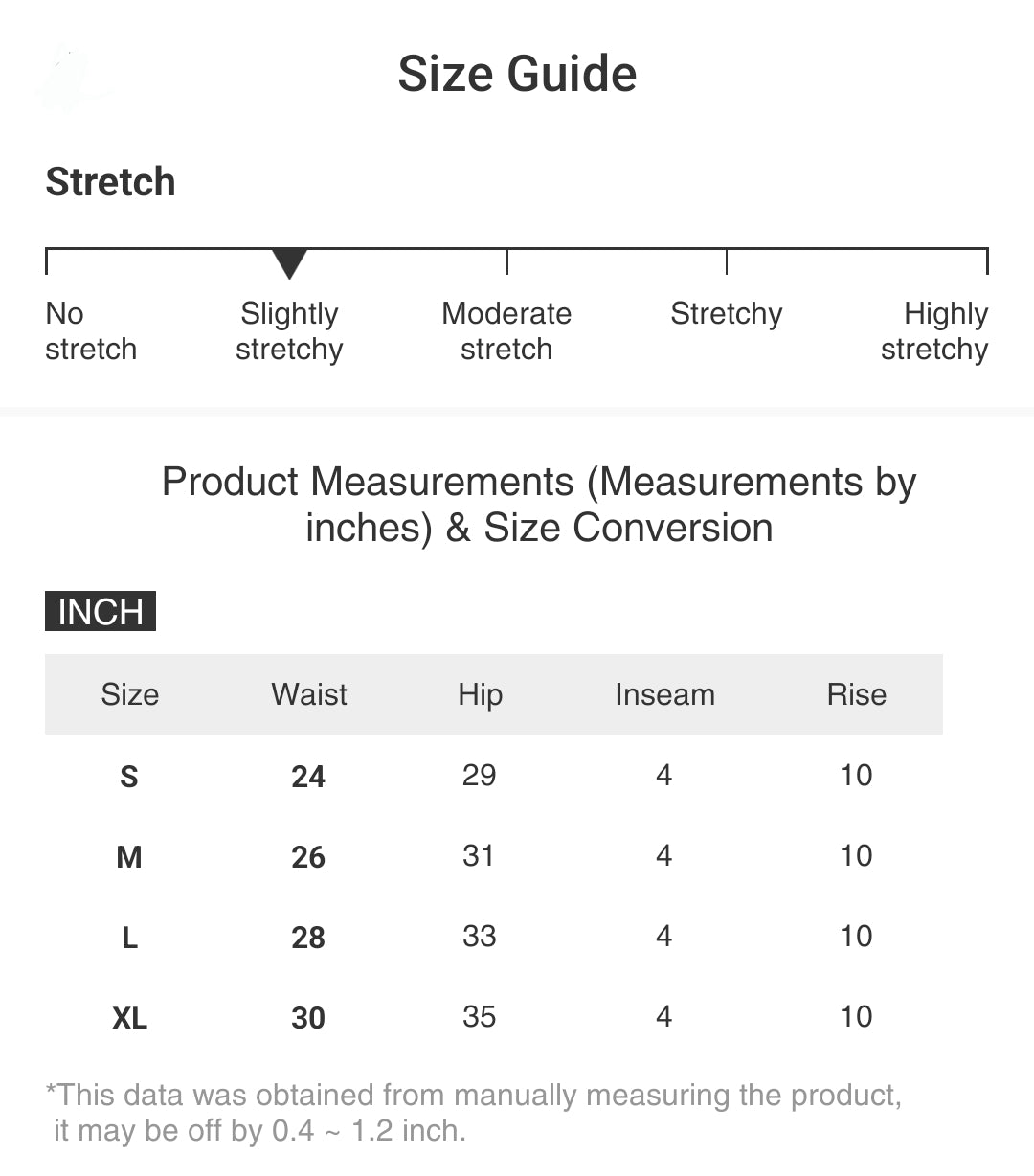Select the INCH unit badge
The height and width of the screenshot is (1176, 1034).
point(101,612)
